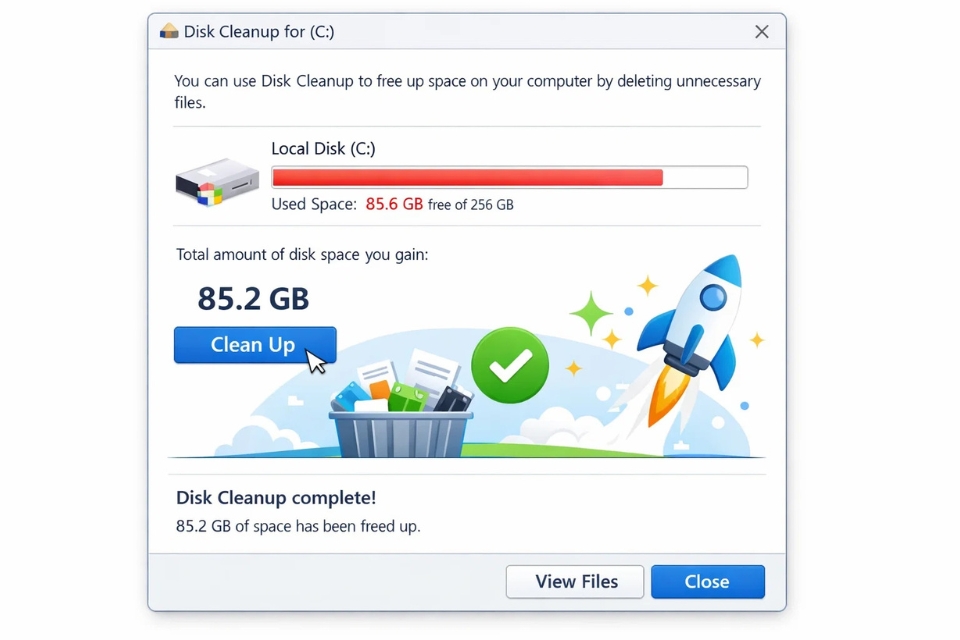Select the 85.2 GB space gained value

click(250, 298)
